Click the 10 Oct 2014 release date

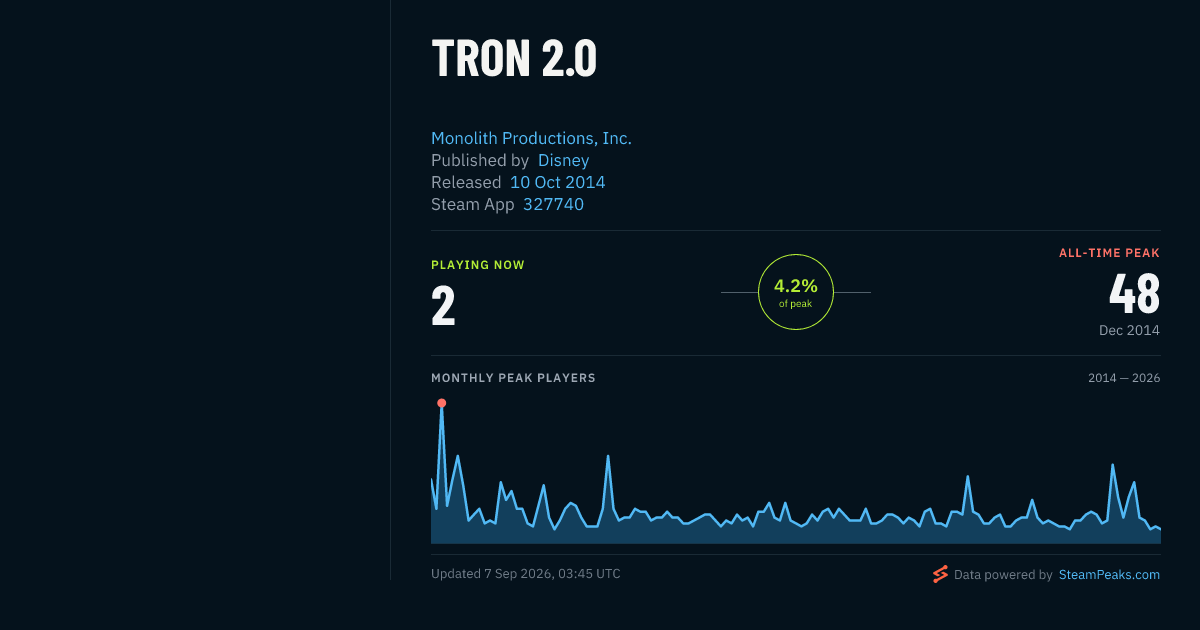[557, 182]
